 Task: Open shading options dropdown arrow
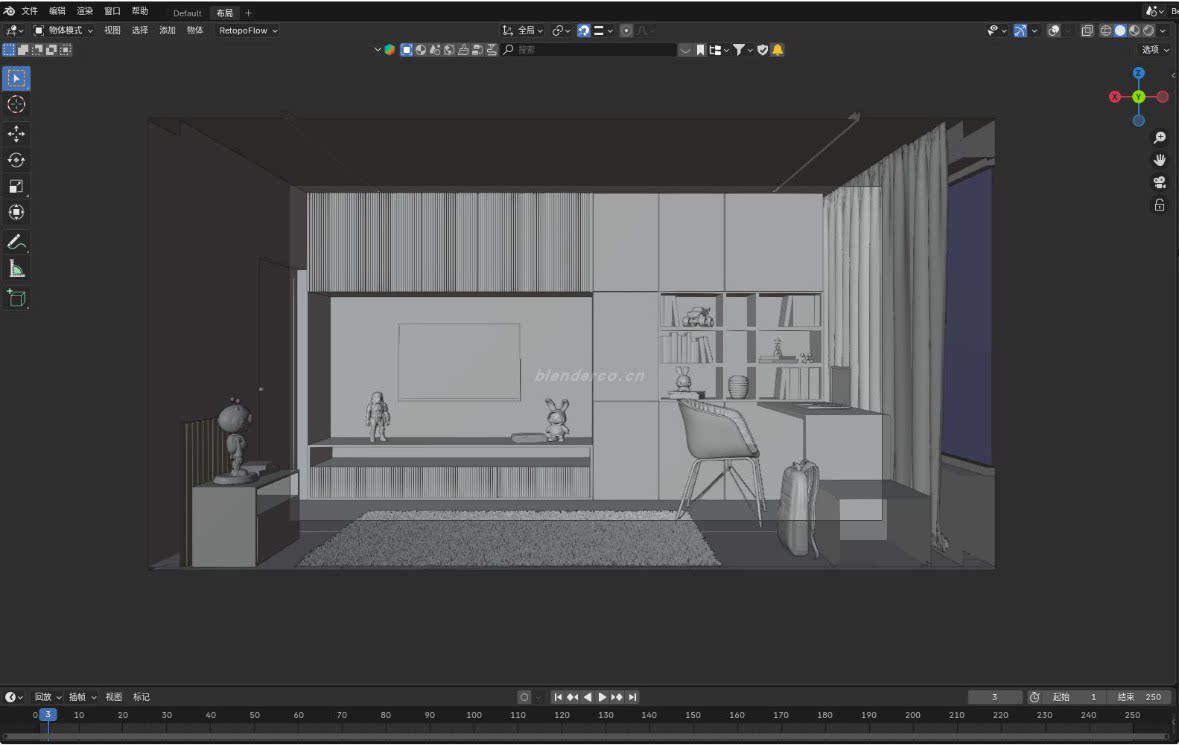coord(1163,31)
